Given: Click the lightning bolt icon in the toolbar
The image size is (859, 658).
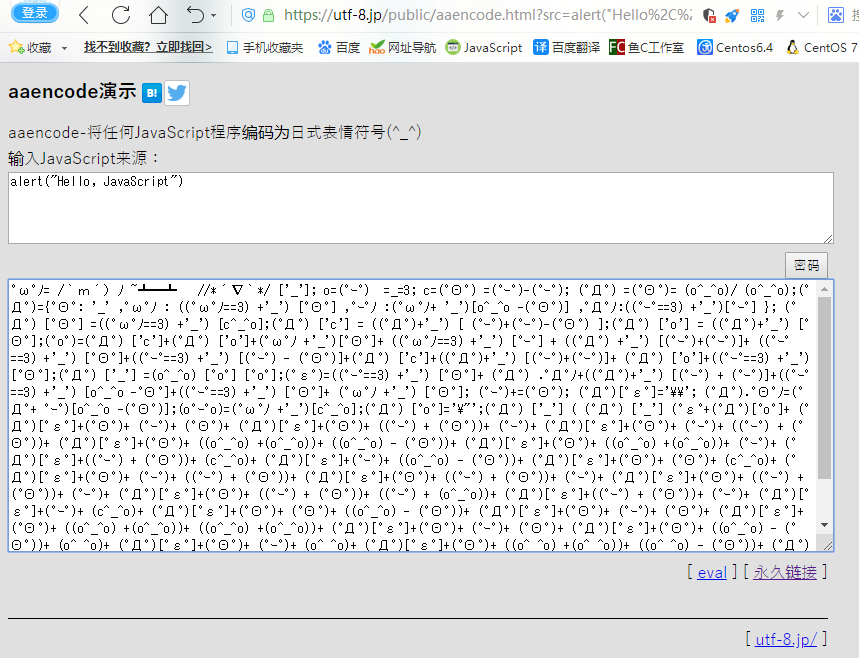Looking at the screenshot, I should 780,15.
